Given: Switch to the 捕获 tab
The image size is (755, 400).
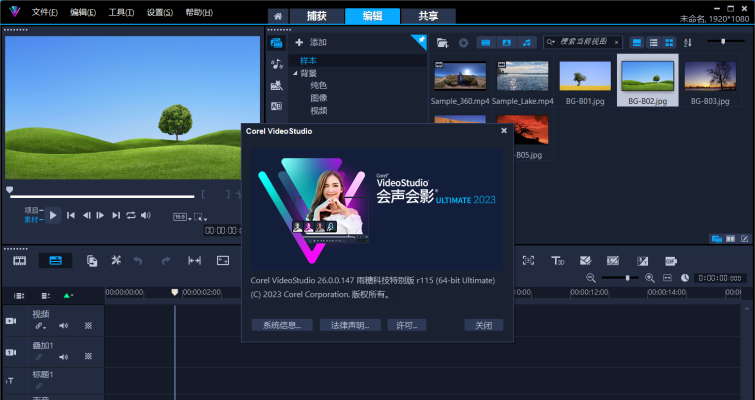Looking at the screenshot, I should pyautogui.click(x=317, y=16).
